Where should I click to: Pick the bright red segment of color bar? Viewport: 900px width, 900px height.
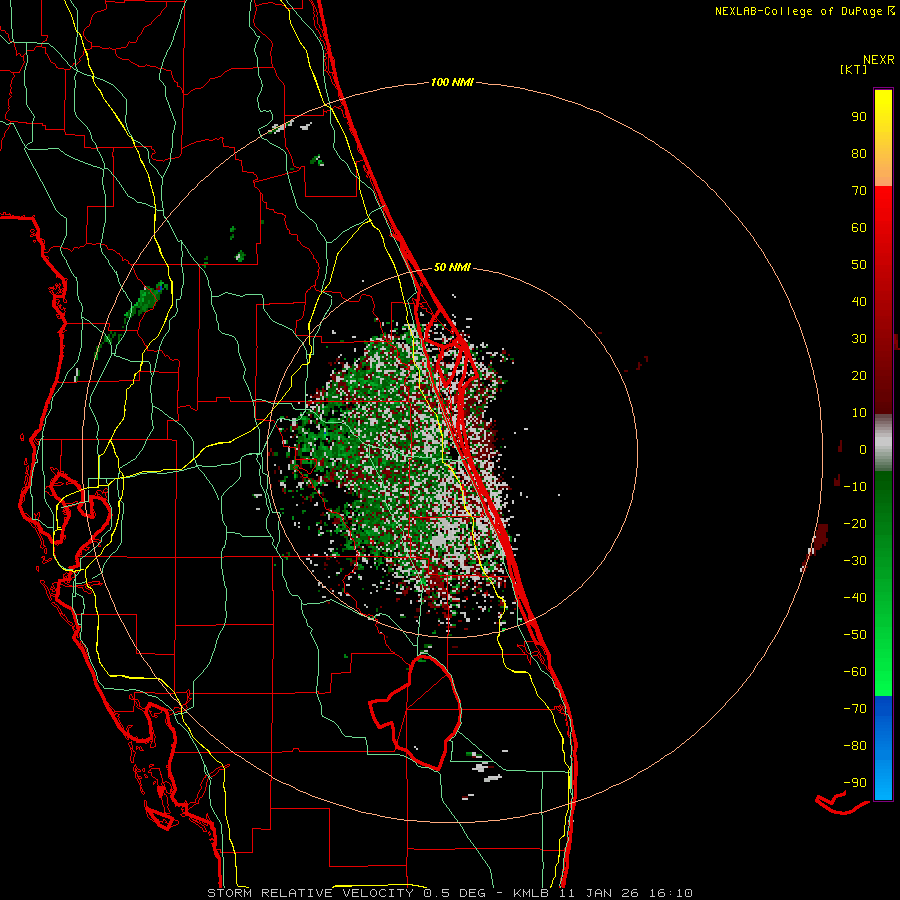[883, 230]
